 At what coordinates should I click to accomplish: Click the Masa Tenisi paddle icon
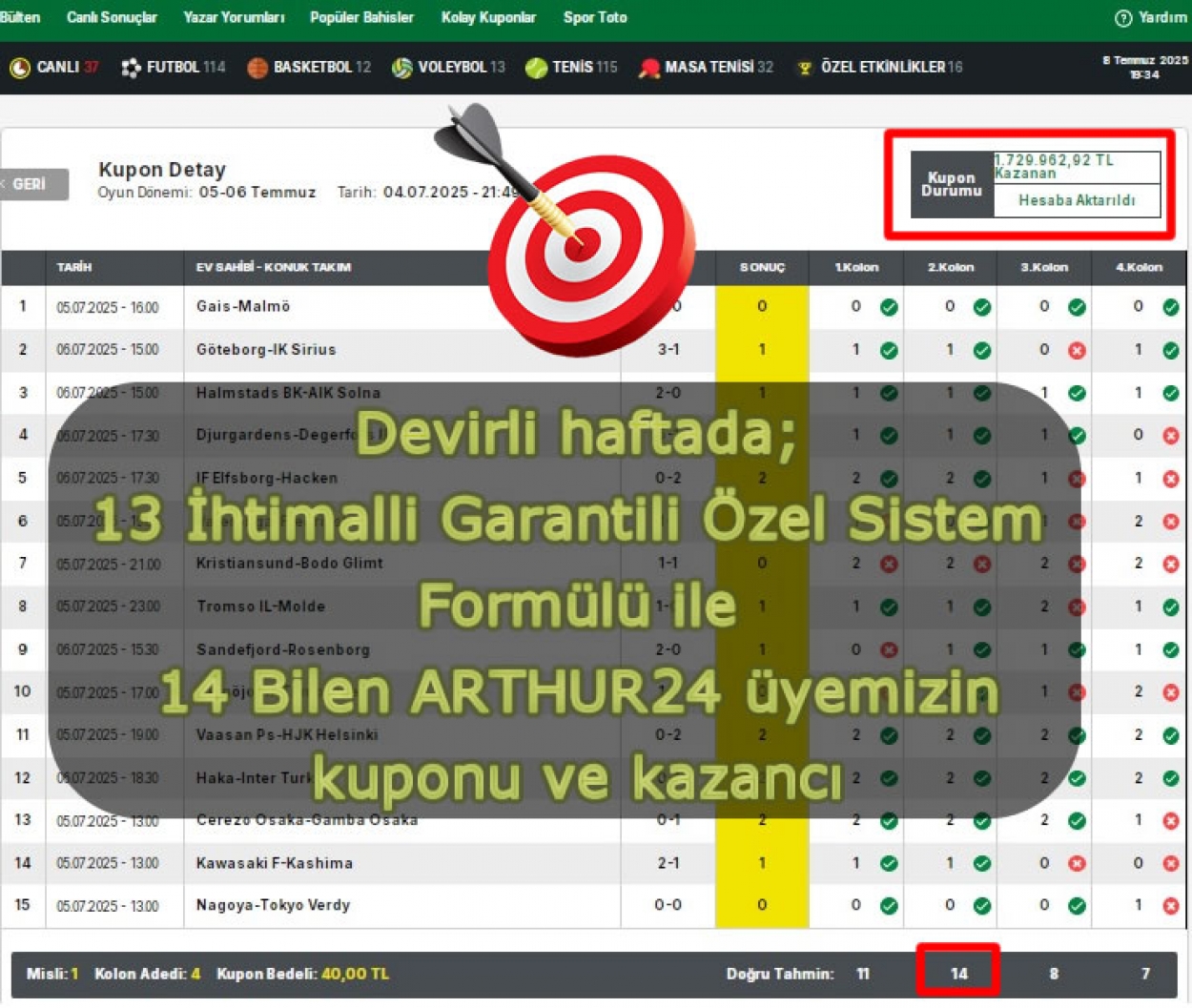tap(649, 68)
